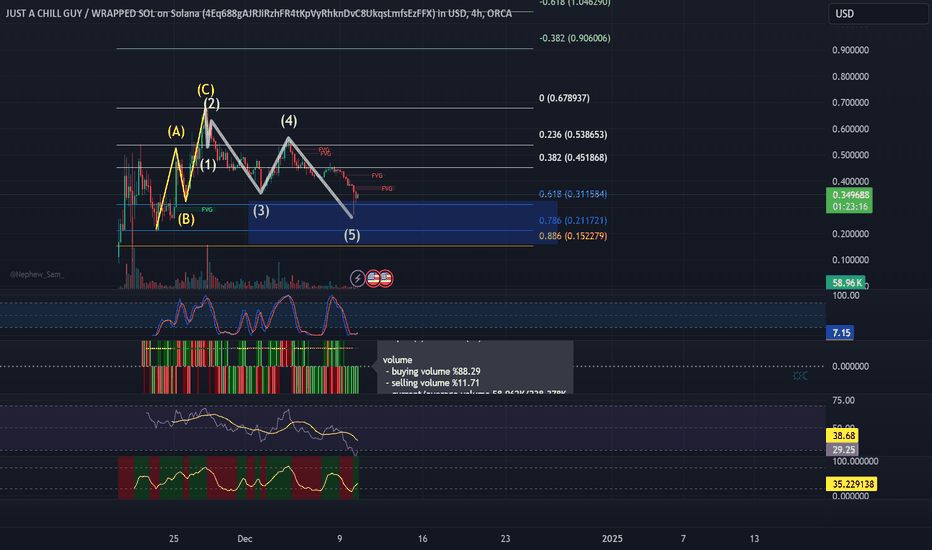Click the '9' date on the time axis
Viewport: 932px width, 550px height.
pyautogui.click(x=340, y=539)
